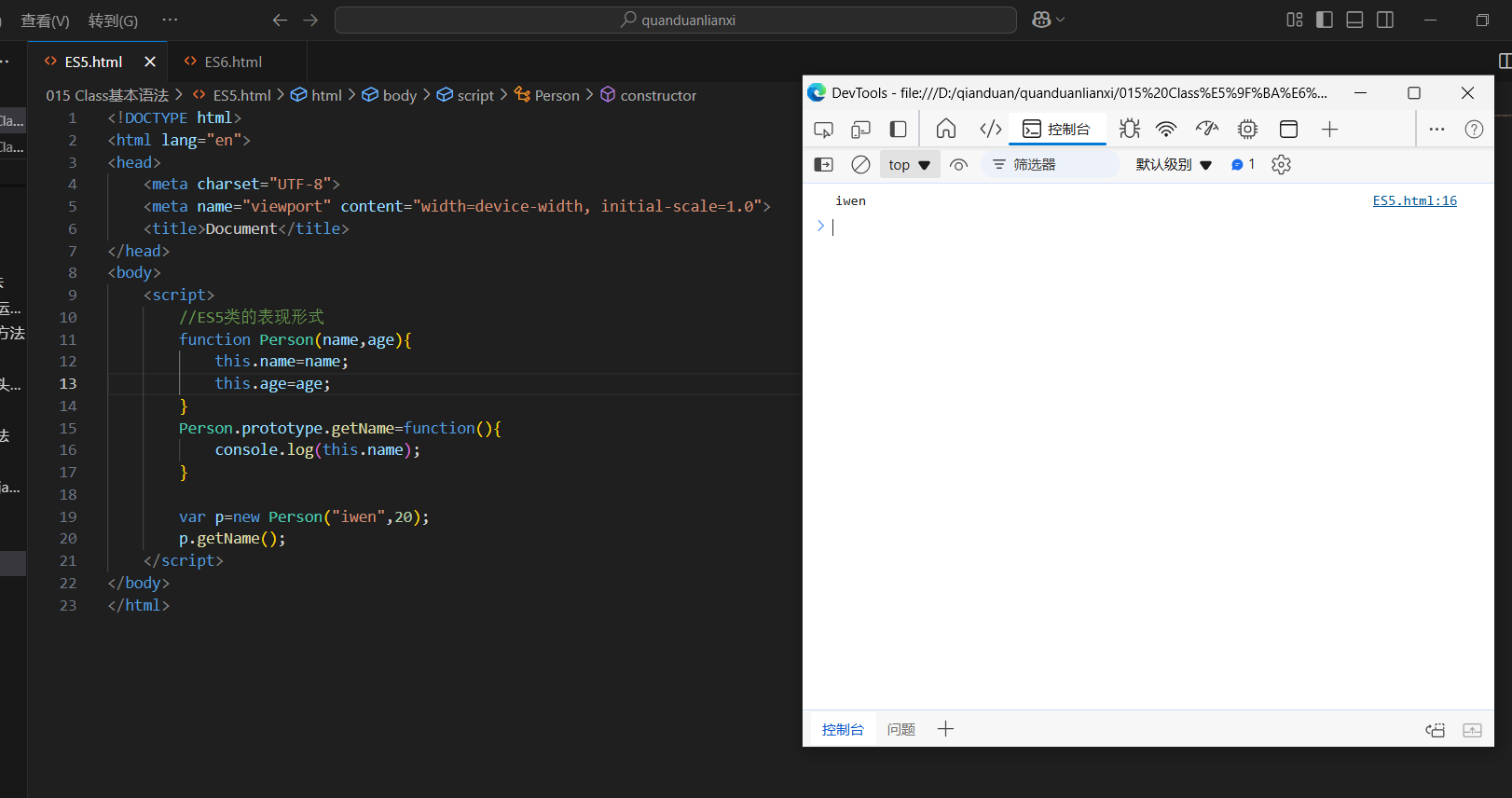
Task: Expand the Copilot dropdown chevron
Action: pos(1061,20)
